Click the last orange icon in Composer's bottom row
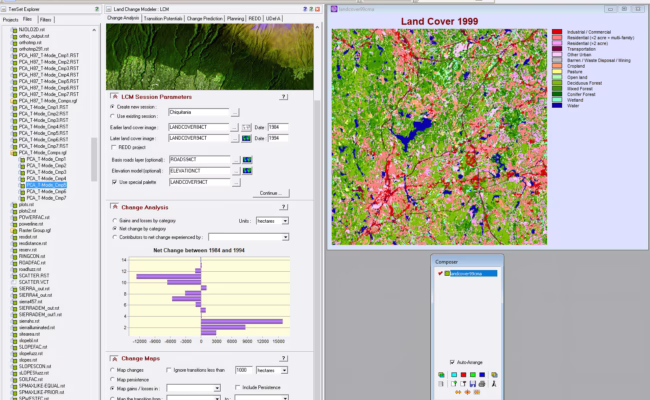This screenshot has height=400, width=650. click(477, 392)
